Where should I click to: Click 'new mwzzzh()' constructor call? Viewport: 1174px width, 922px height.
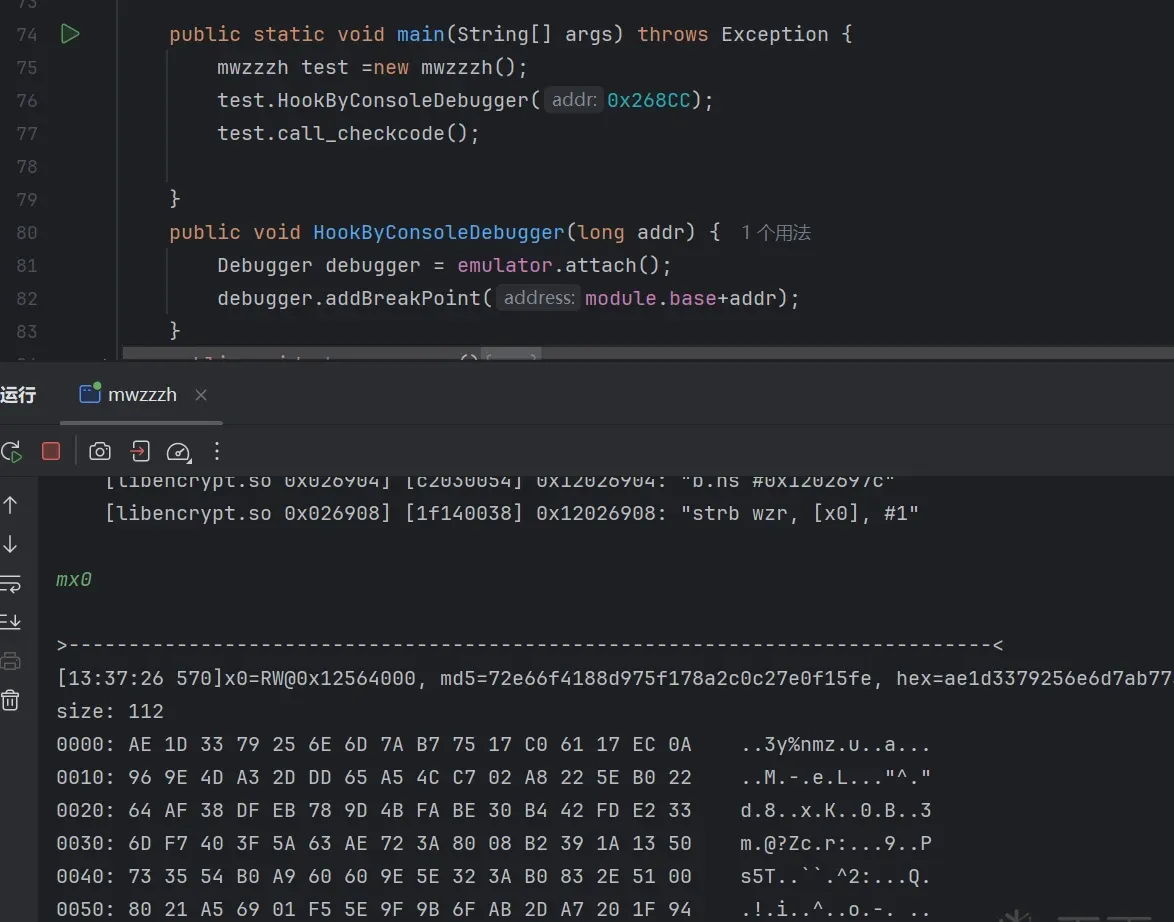click(x=445, y=67)
